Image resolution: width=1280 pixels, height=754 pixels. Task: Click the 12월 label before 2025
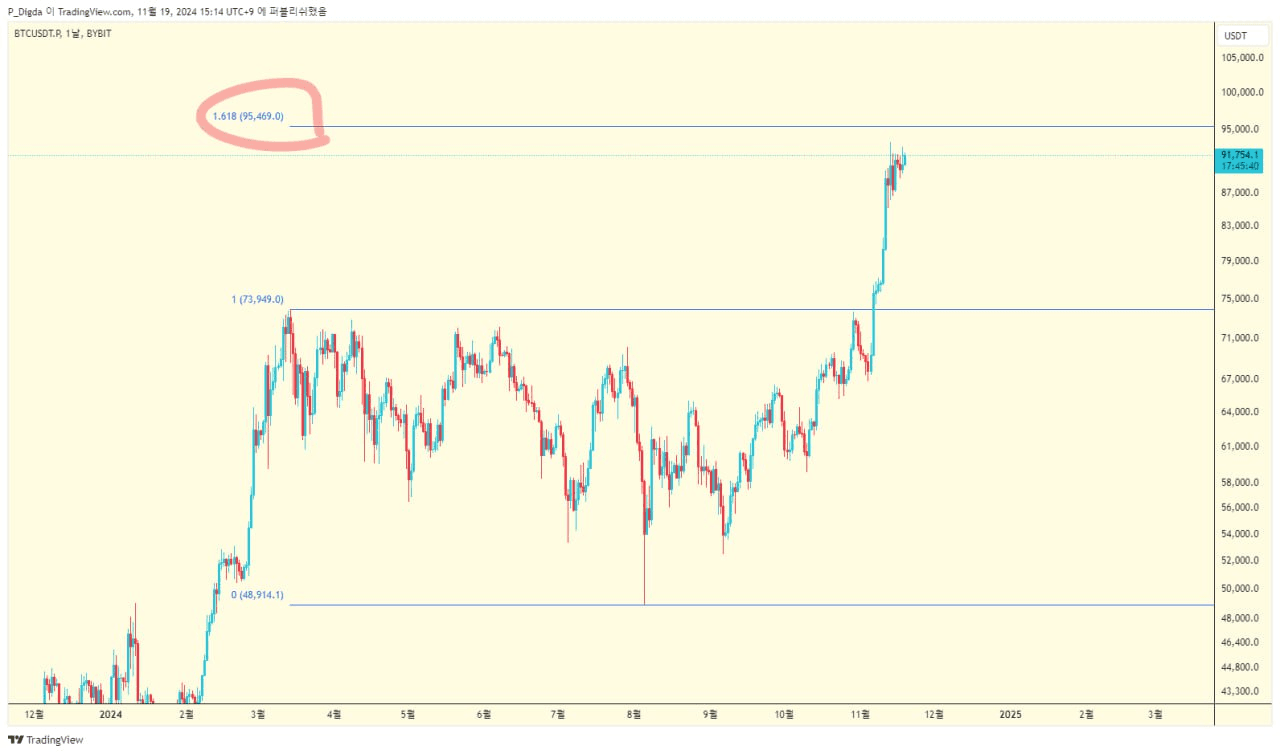933,714
